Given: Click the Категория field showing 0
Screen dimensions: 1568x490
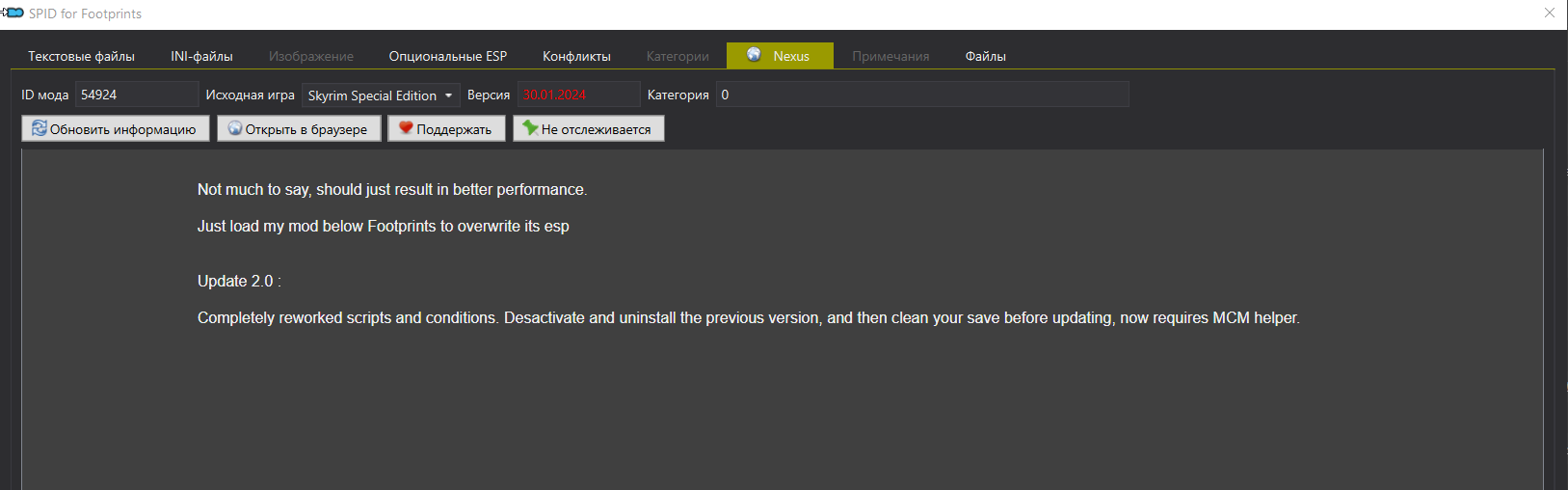Looking at the screenshot, I should tap(921, 95).
